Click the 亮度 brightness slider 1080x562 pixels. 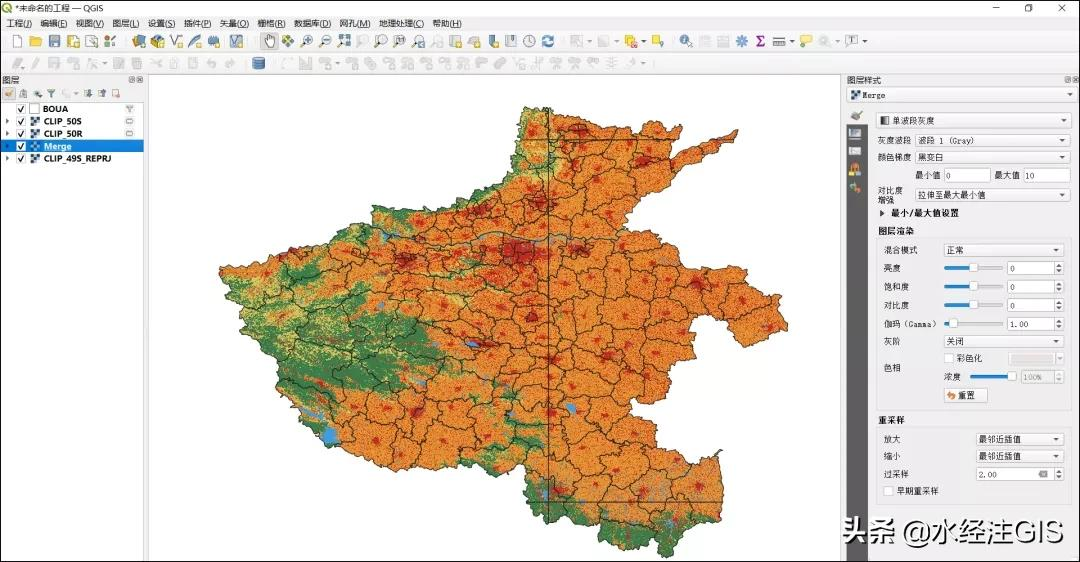tap(974, 268)
